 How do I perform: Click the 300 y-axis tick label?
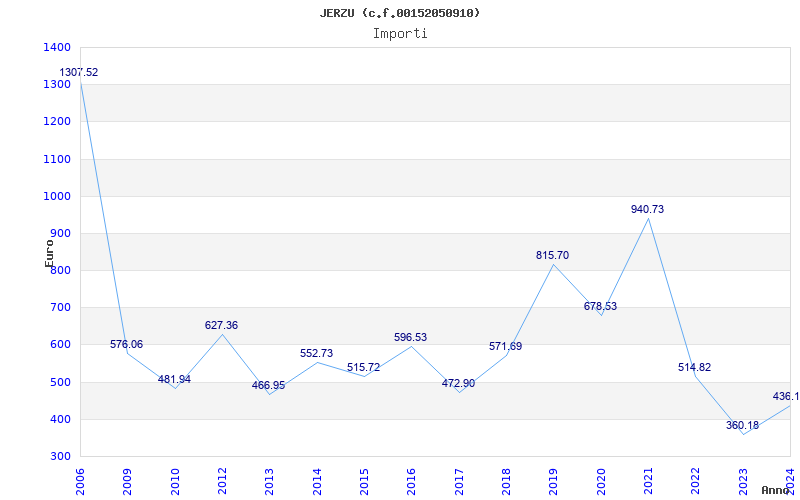click(60, 457)
